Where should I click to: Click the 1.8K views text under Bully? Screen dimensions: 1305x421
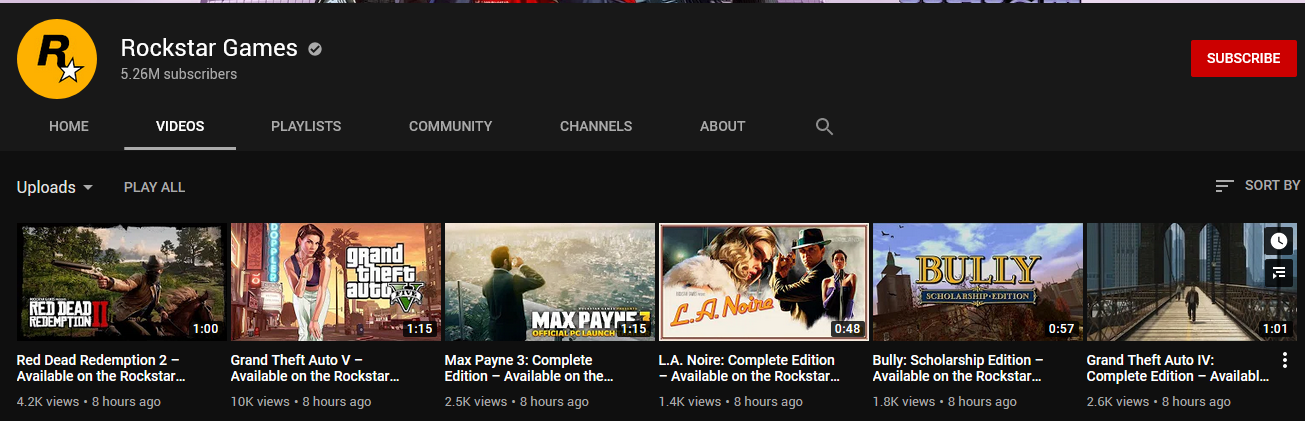pos(904,402)
